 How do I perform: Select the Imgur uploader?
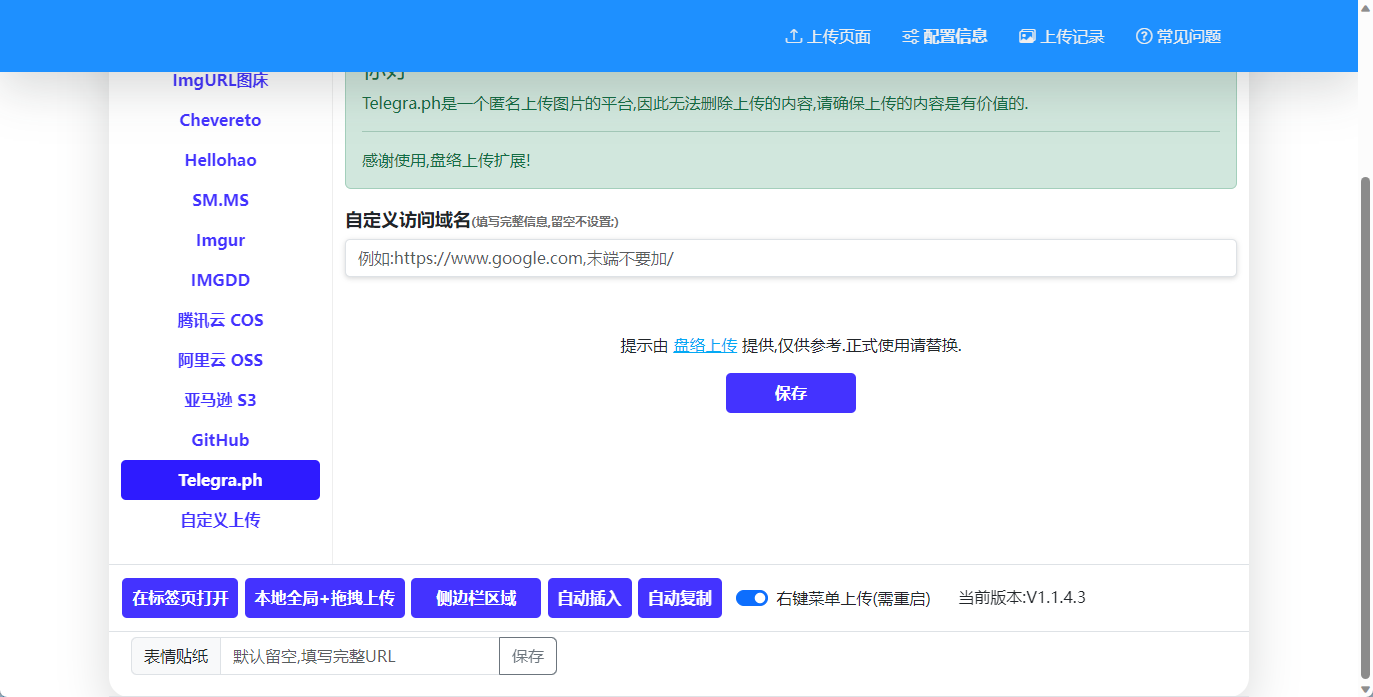click(220, 240)
